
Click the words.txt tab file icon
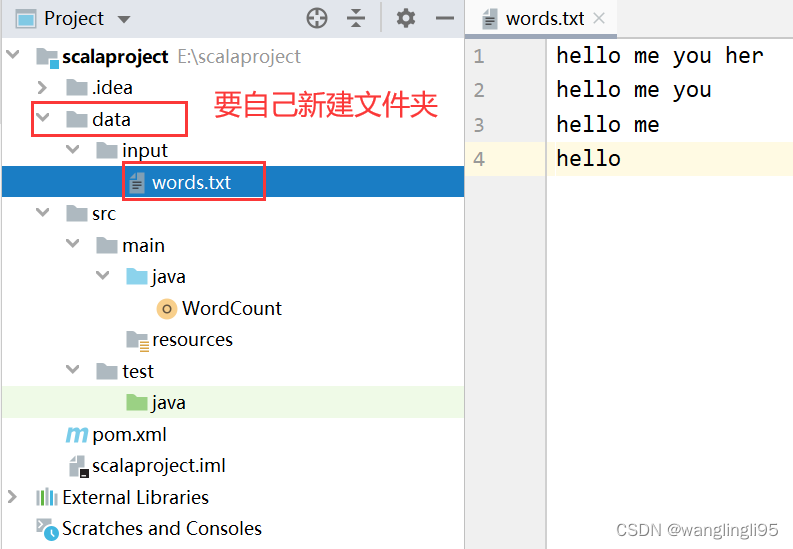coord(490,20)
